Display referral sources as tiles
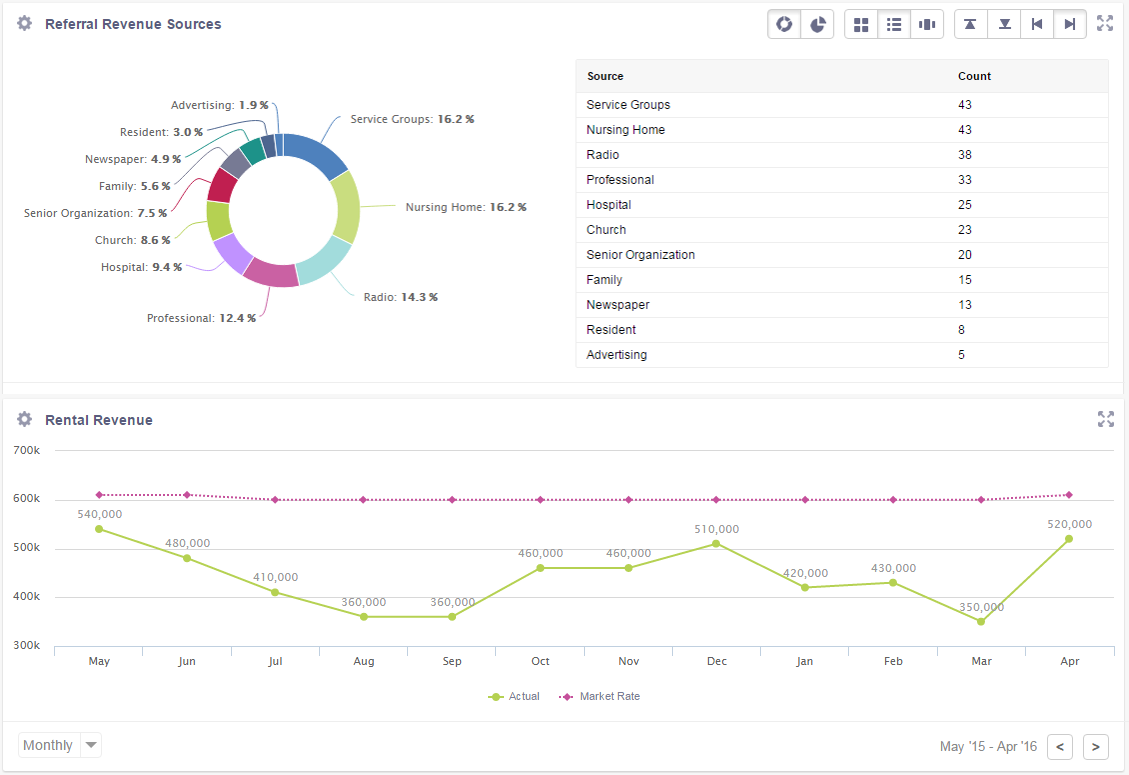Screen dimensions: 1129x775 point(860,23)
